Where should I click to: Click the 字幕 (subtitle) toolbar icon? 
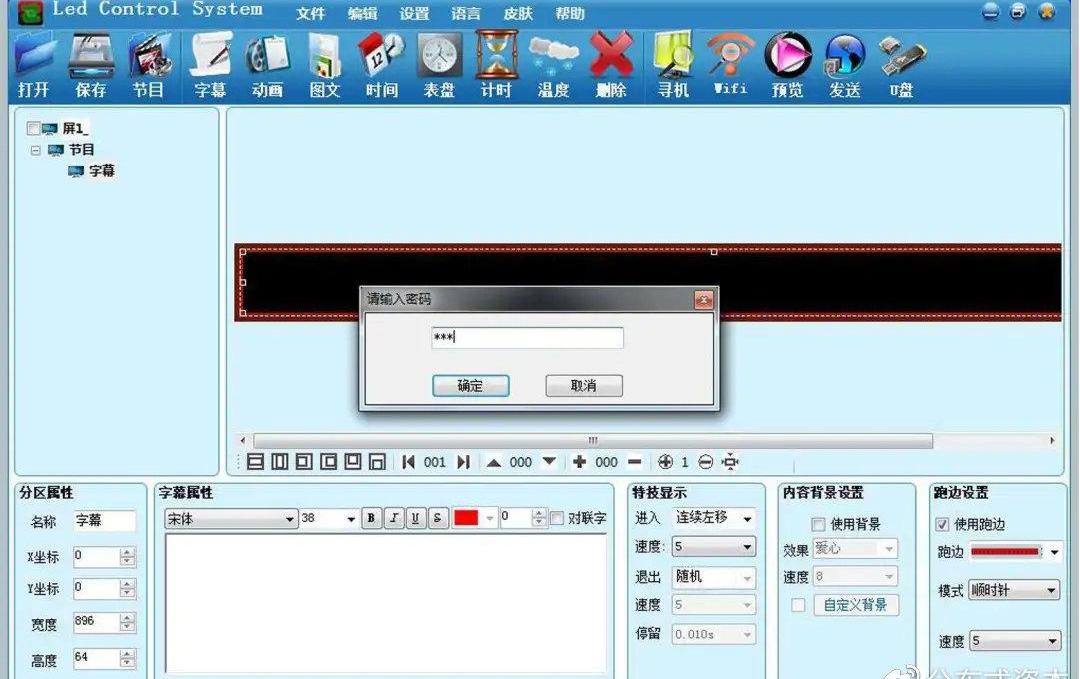pos(210,64)
